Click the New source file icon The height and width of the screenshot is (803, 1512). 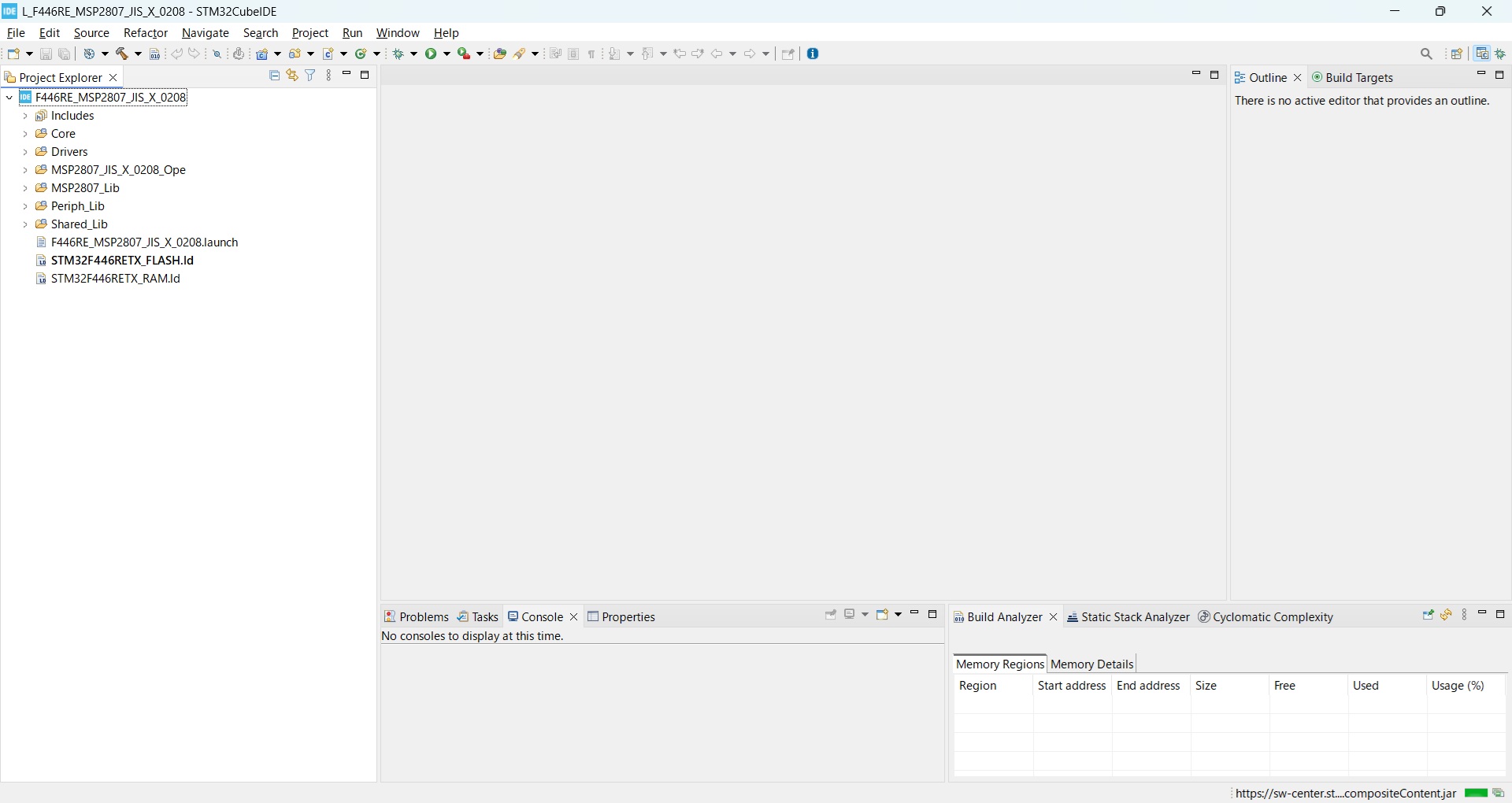[329, 54]
